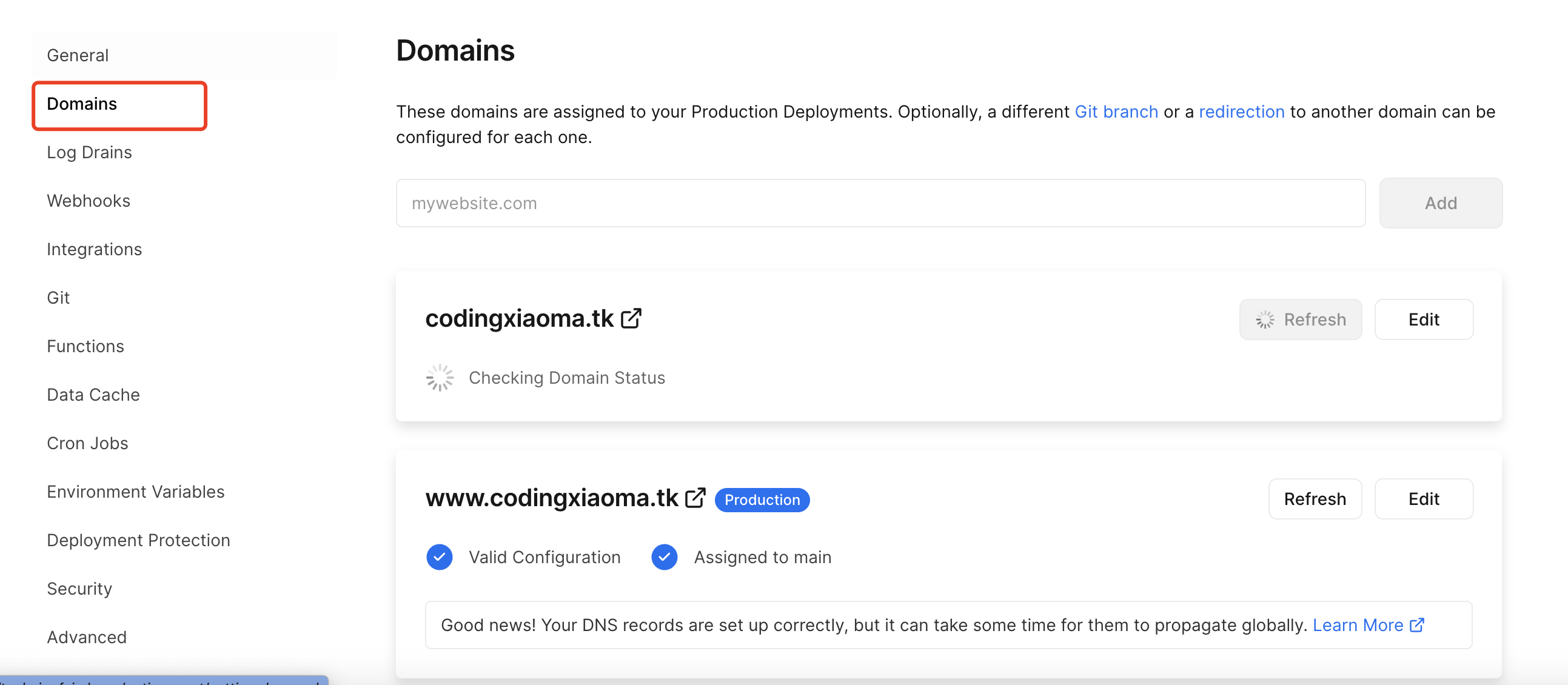Screen dimensions: 1568x685
Task: Follow the Git branch link
Action: coord(1116,112)
